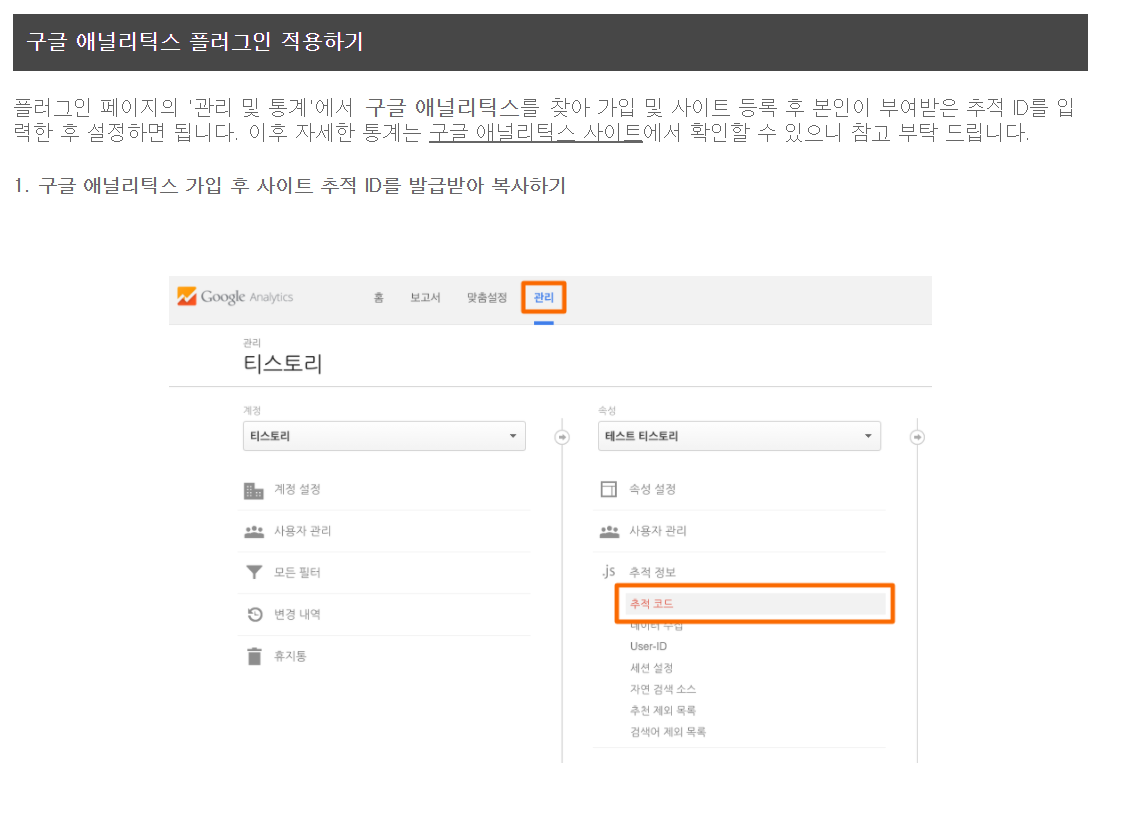This screenshot has width=1123, height=818.
Task: Click the building icon for 계정 설정
Action: tap(254, 491)
